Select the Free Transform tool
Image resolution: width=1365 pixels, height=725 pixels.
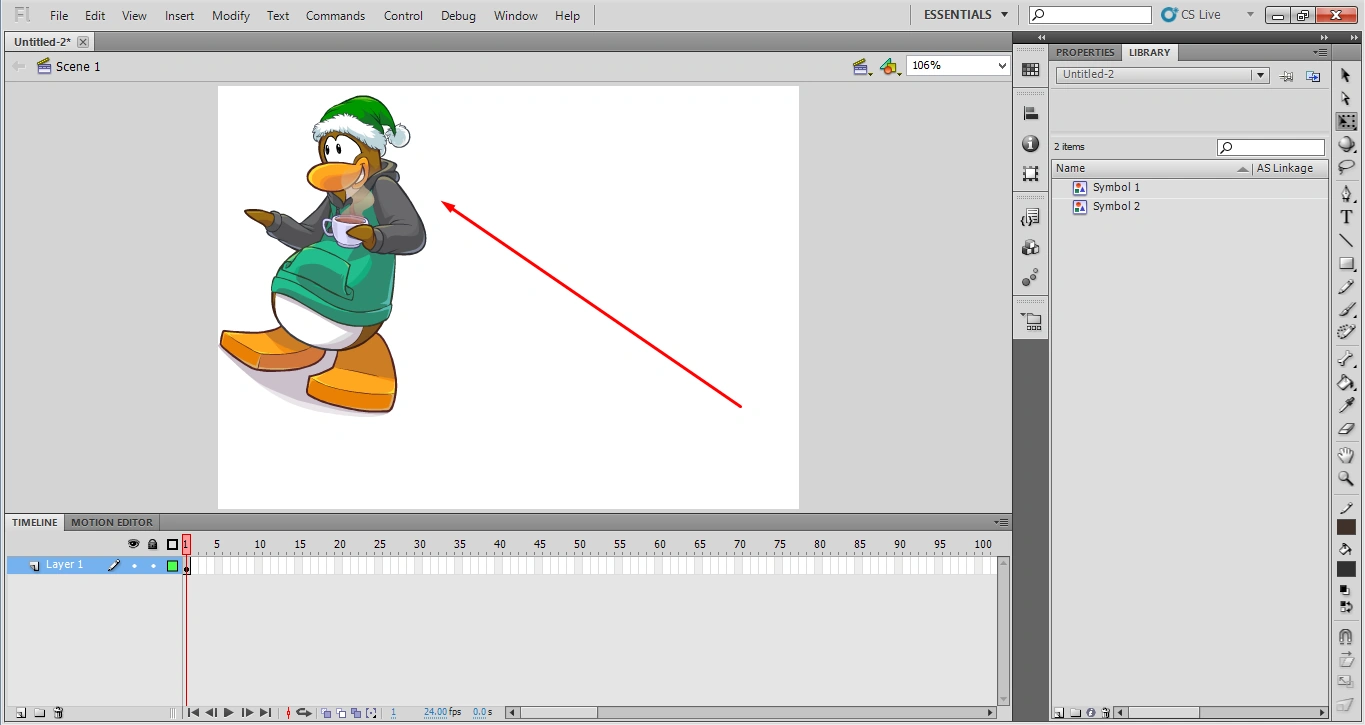pyautogui.click(x=1346, y=121)
